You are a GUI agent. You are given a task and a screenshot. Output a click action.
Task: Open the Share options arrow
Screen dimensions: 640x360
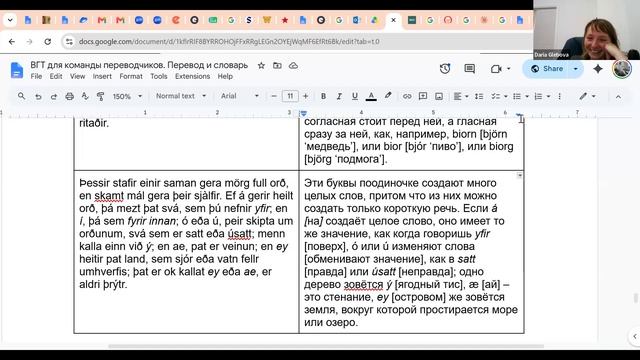tap(576, 69)
